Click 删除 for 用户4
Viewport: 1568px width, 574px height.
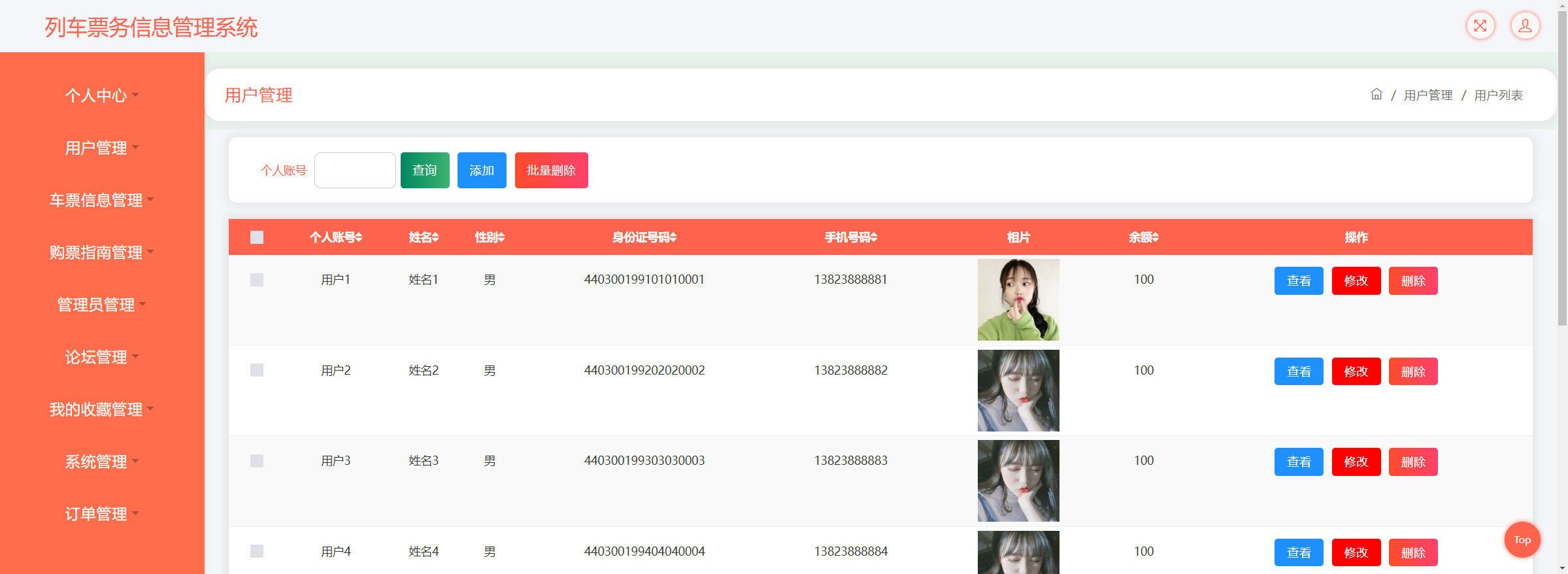click(1413, 552)
